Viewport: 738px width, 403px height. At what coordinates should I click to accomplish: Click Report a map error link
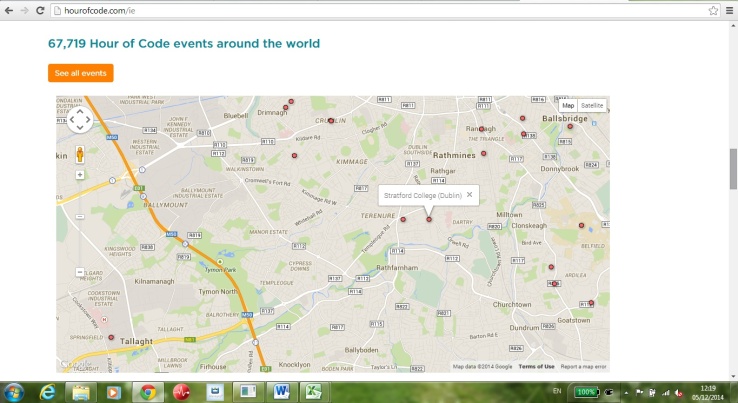[x=583, y=366]
